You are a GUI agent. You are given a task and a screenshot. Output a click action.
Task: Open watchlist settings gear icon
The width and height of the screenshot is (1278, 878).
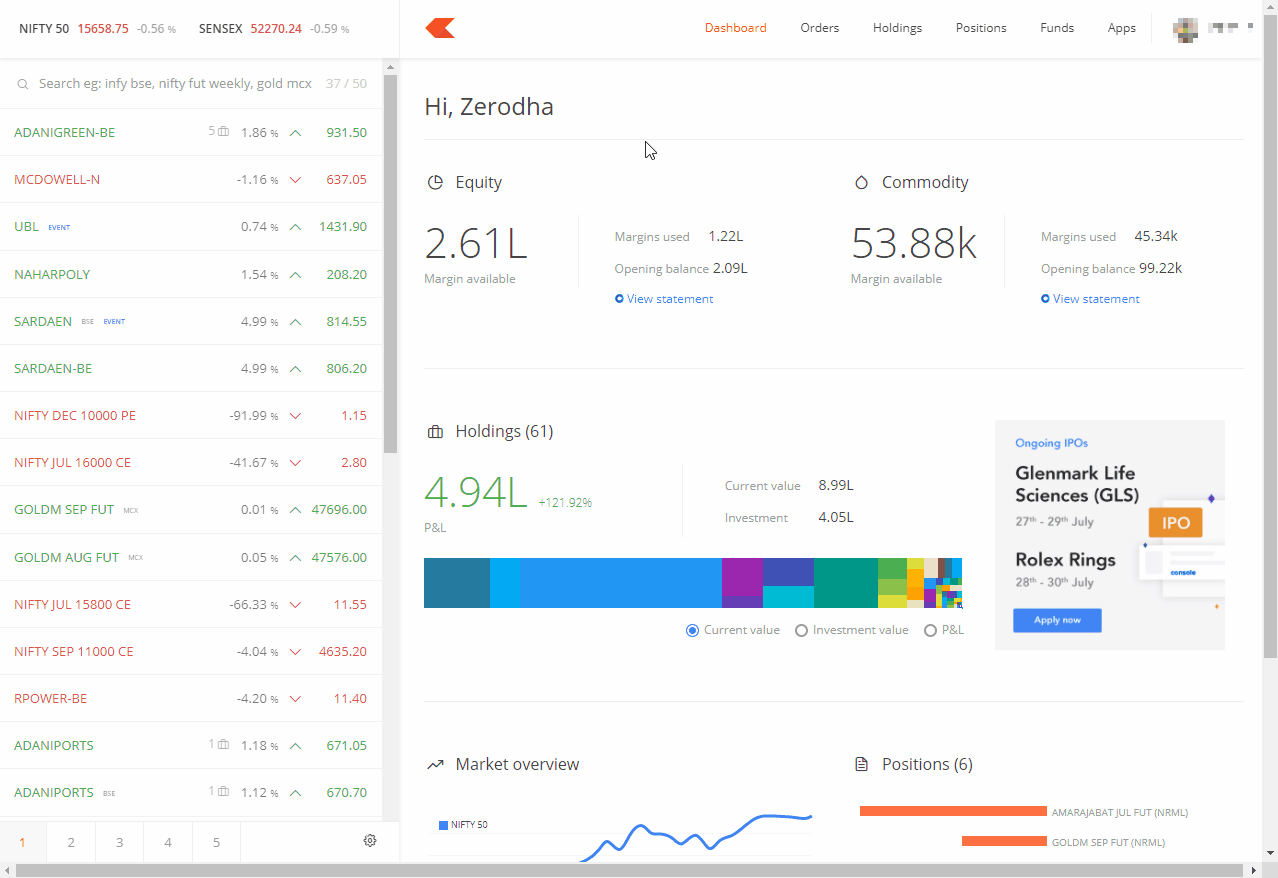point(370,841)
